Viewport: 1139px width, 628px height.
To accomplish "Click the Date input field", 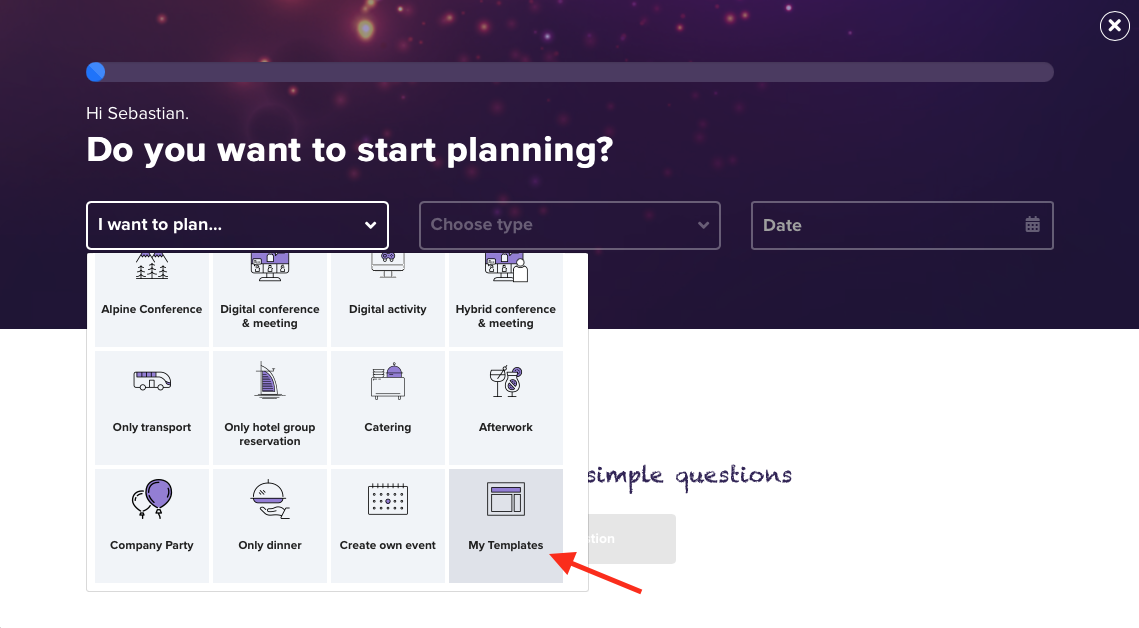I will click(x=902, y=225).
